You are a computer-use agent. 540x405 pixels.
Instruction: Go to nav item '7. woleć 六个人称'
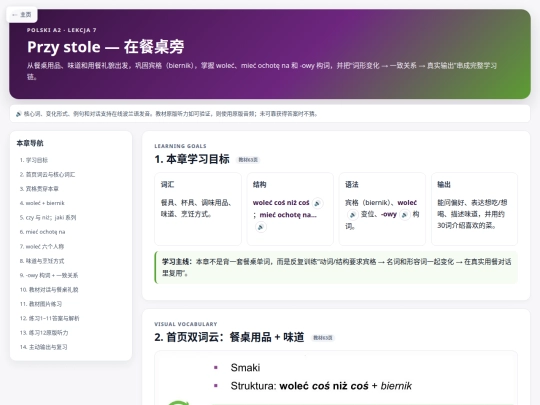[42, 247]
